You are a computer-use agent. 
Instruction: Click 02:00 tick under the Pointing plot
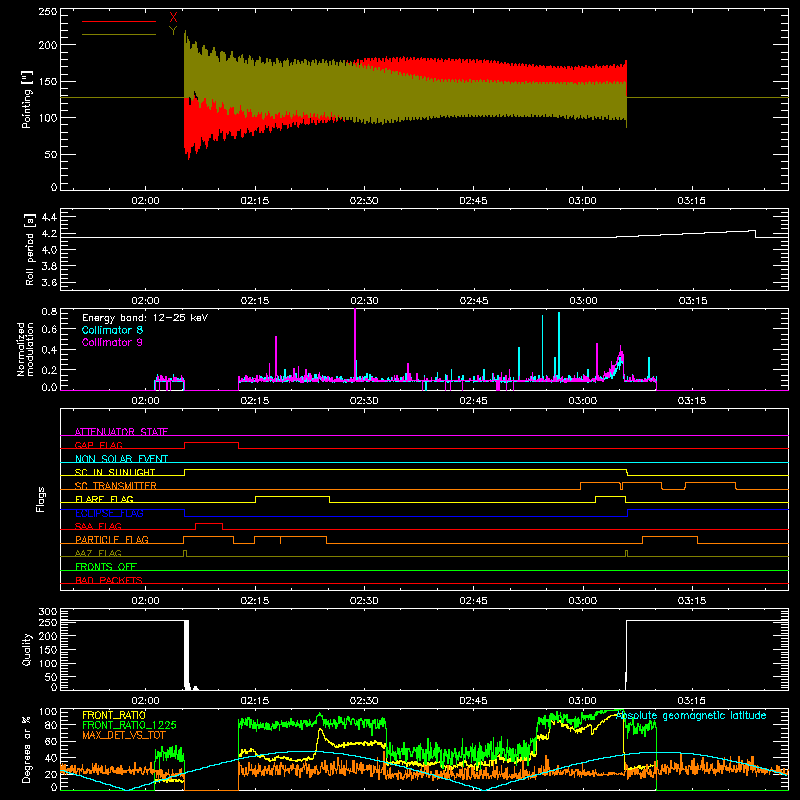(145, 201)
